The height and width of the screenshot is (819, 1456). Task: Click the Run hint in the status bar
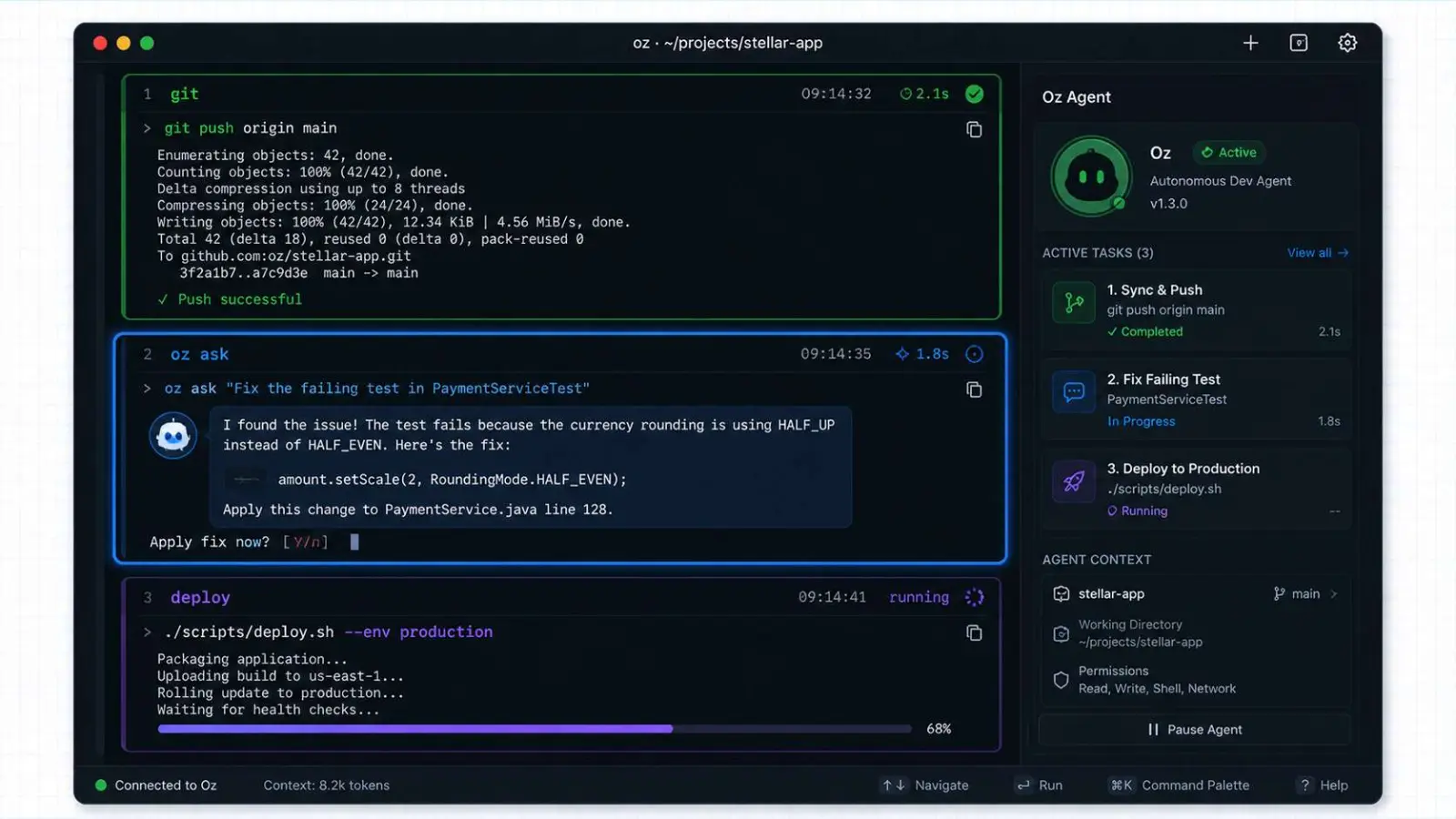tap(1039, 785)
